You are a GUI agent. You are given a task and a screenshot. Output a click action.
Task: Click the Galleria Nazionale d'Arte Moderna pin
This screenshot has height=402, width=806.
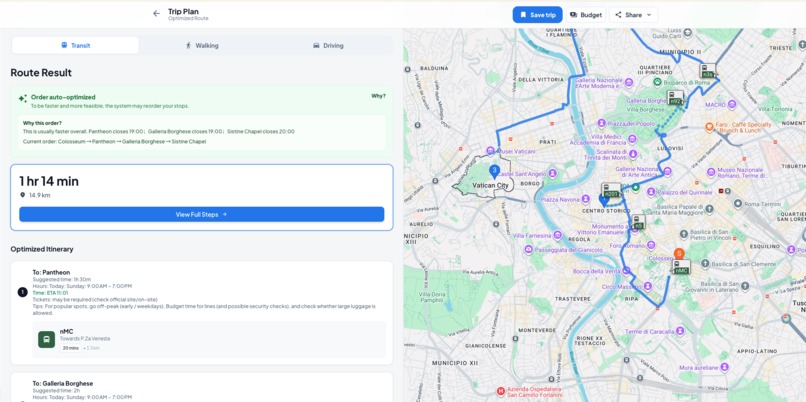tap(629, 81)
